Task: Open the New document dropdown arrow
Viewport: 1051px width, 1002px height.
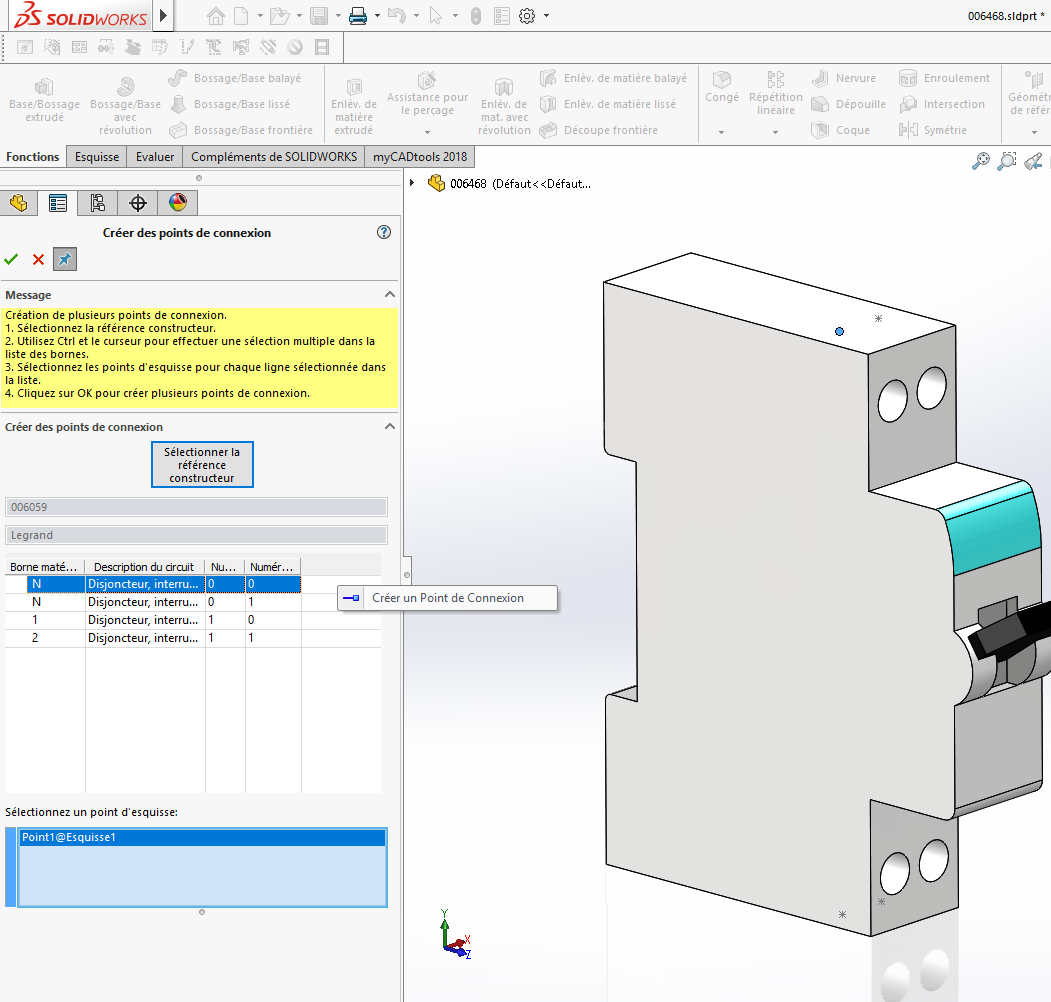Action: 260,15
